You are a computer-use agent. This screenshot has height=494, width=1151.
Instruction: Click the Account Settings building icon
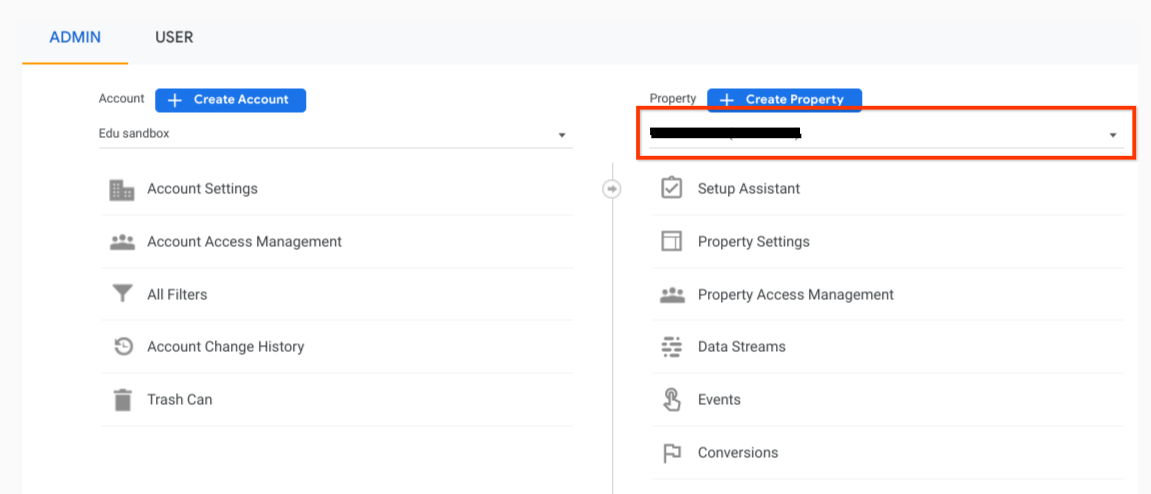coord(122,189)
